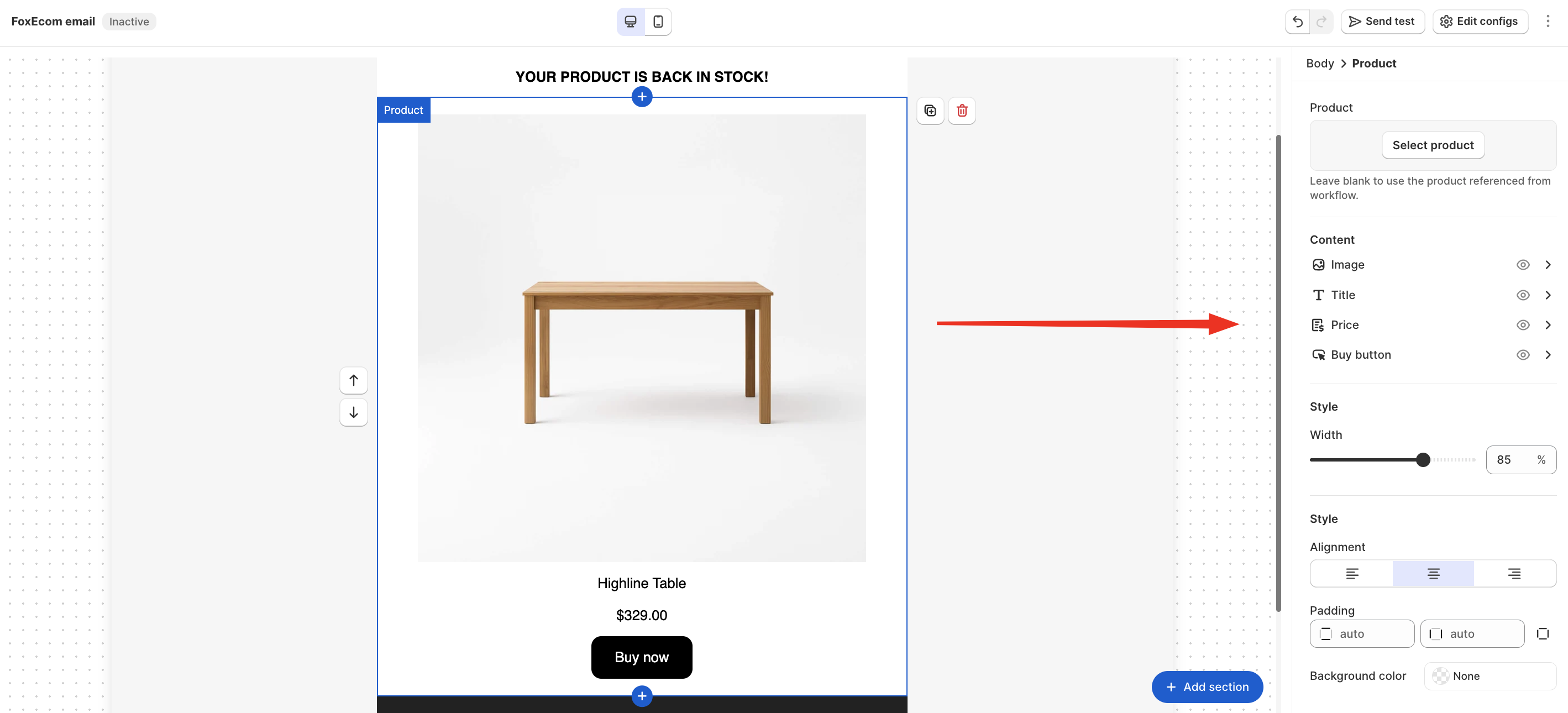Delete the Product section with trash icon

[962, 111]
